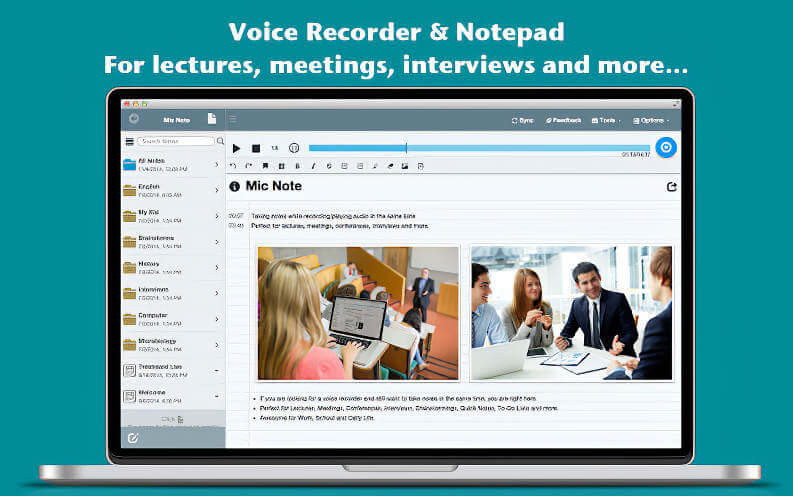Create a new note with the page icon
The width and height of the screenshot is (793, 496).
pos(212,119)
